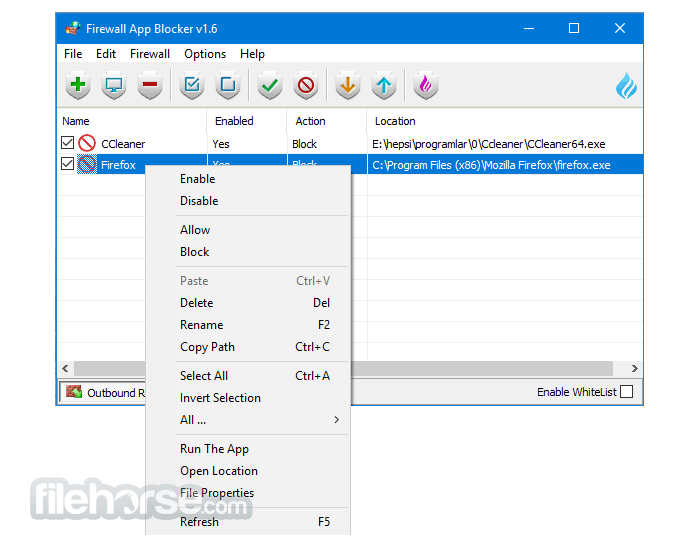The image size is (700, 550).
Task: Sort by the Enabled column header
Action: (x=246, y=121)
